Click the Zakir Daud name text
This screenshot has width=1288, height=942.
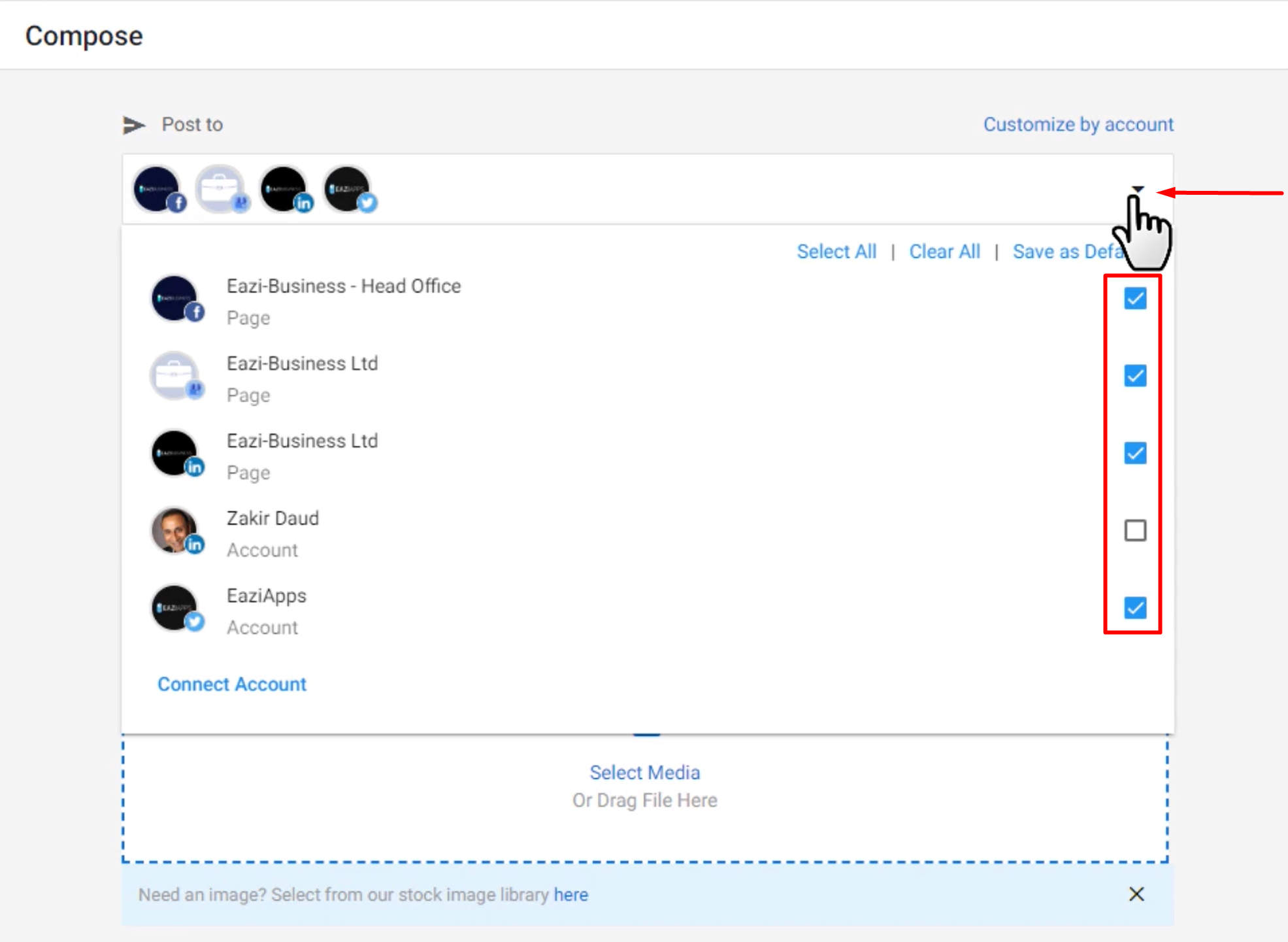(273, 518)
